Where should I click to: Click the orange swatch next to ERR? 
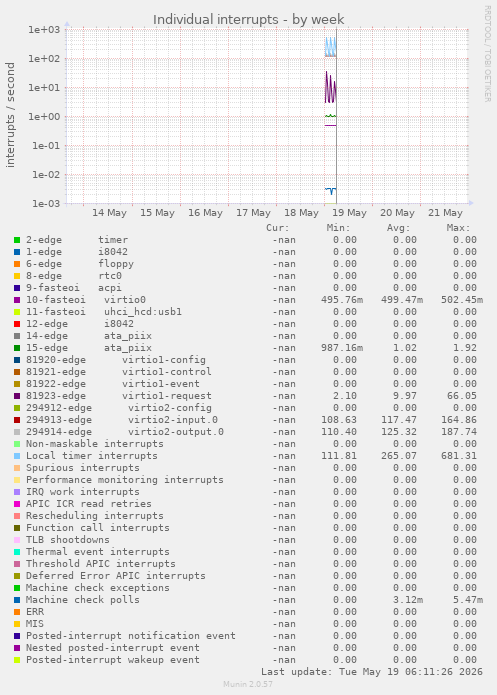click(x=17, y=612)
